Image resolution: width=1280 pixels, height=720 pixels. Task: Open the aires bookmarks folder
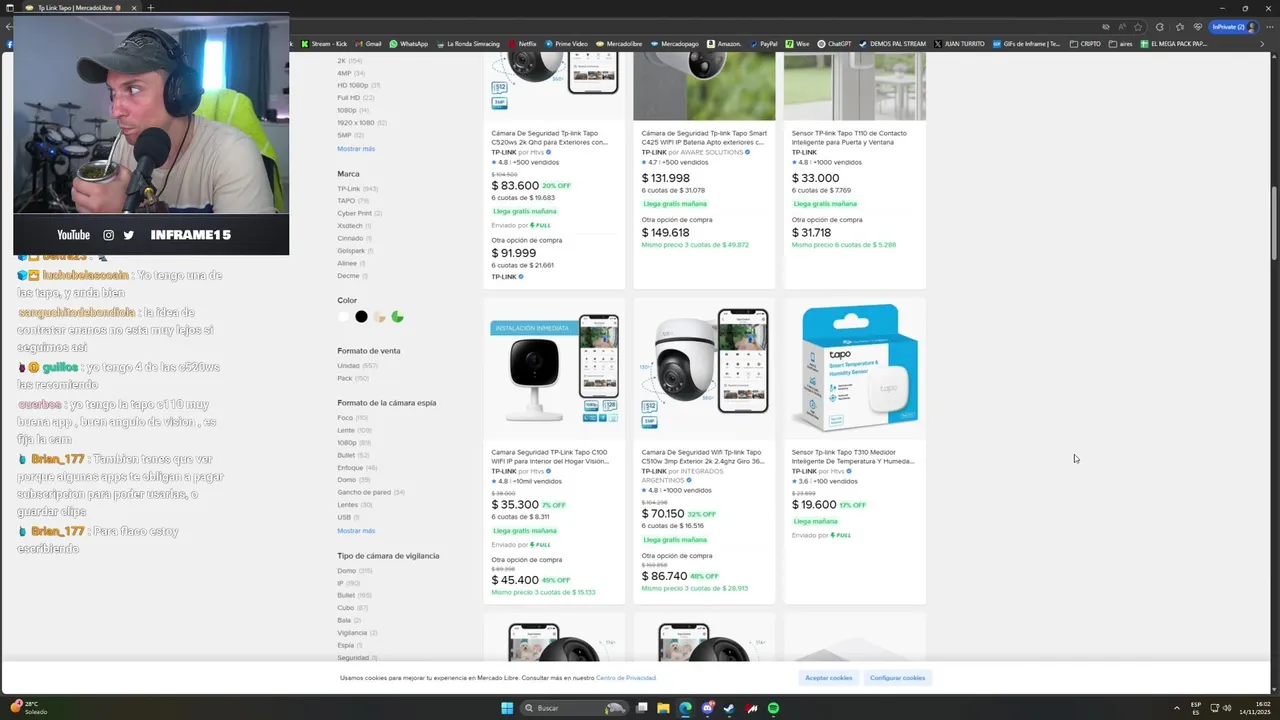pos(1121,44)
